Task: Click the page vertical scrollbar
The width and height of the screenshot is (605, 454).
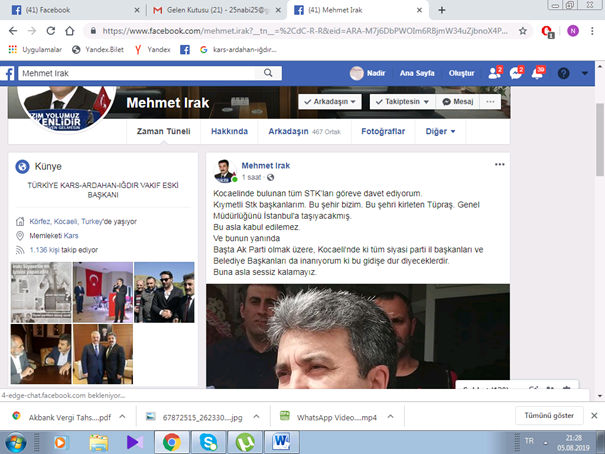Action: coord(600,139)
